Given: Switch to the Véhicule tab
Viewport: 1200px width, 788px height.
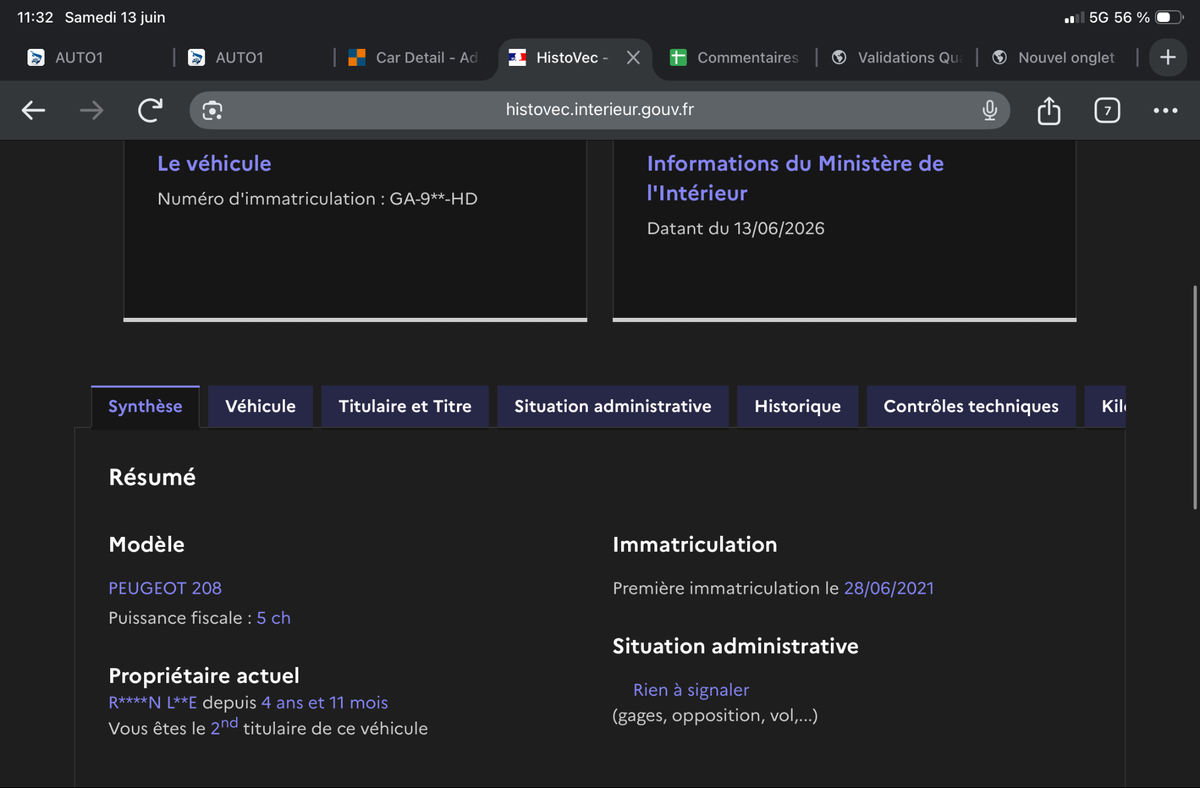Looking at the screenshot, I should (260, 406).
